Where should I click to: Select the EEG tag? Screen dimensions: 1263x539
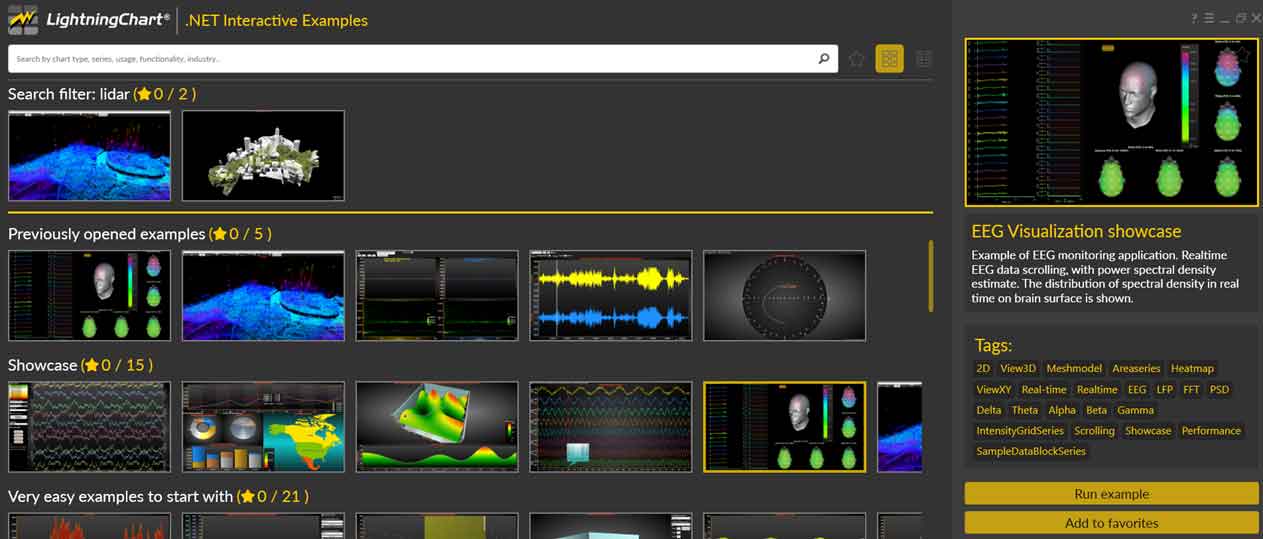1137,389
